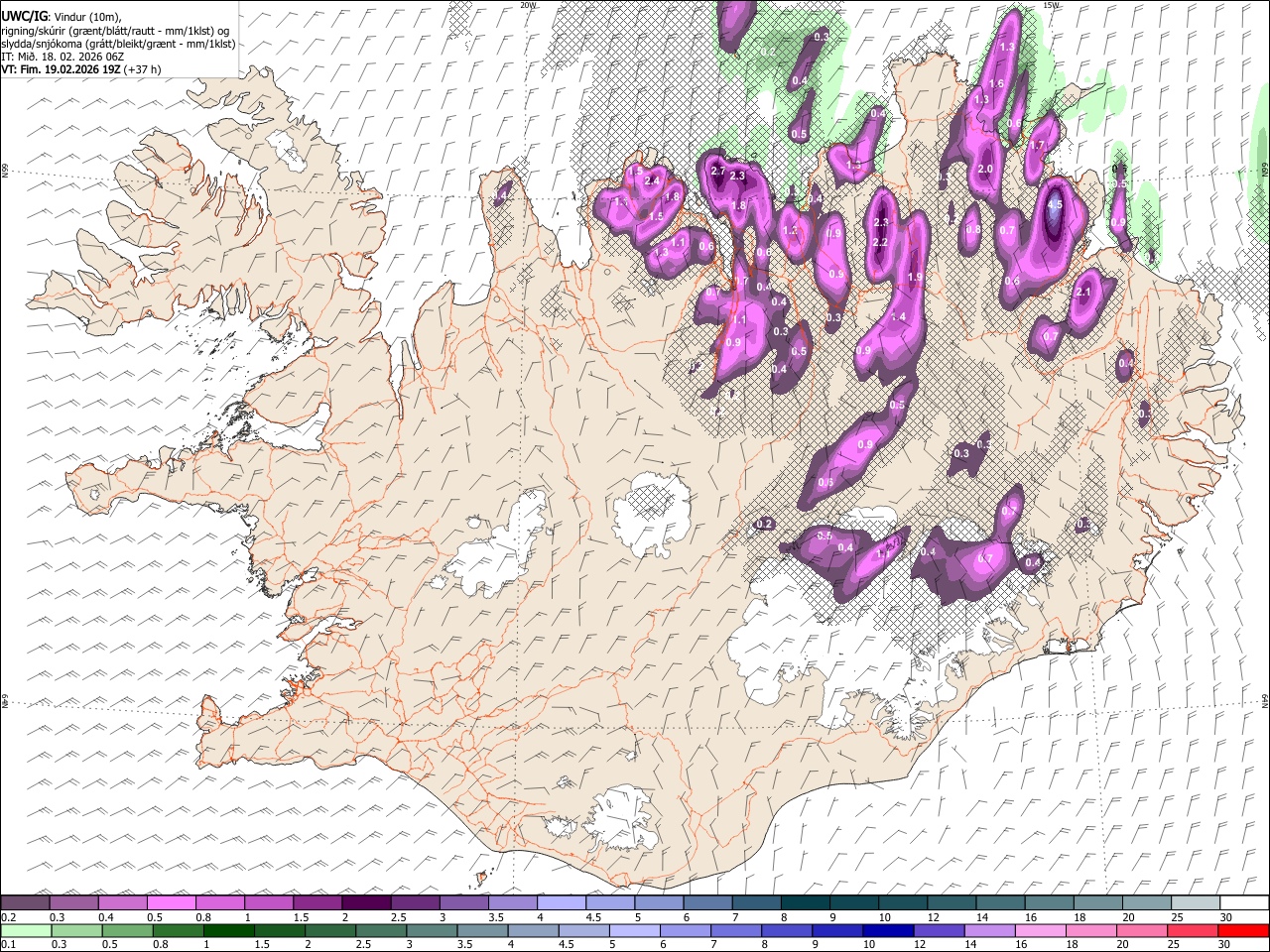Pick the top legend row swatch starting at 1
The image size is (1270, 952).
(x=268, y=903)
